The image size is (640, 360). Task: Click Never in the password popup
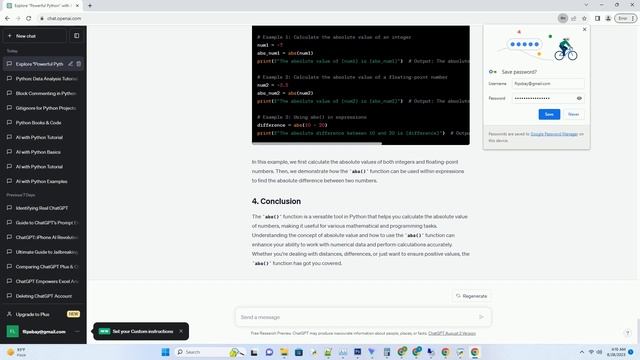tap(573, 114)
